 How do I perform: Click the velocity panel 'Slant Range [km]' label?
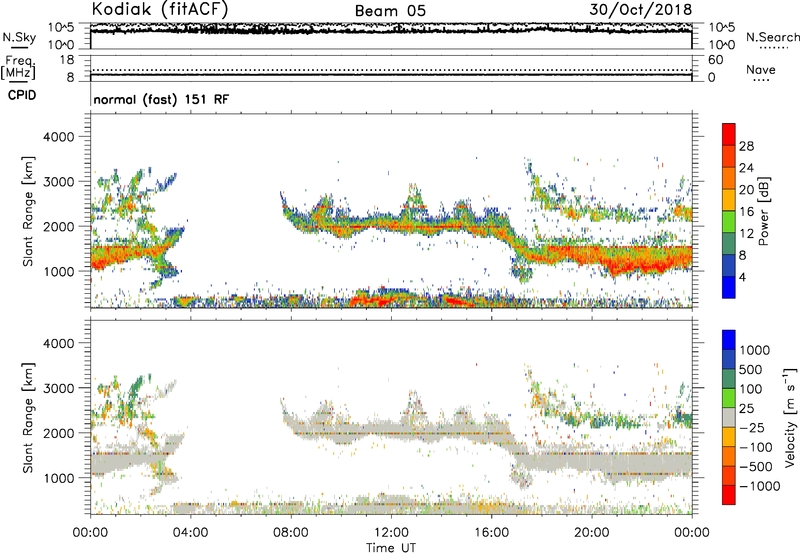[x=29, y=418]
